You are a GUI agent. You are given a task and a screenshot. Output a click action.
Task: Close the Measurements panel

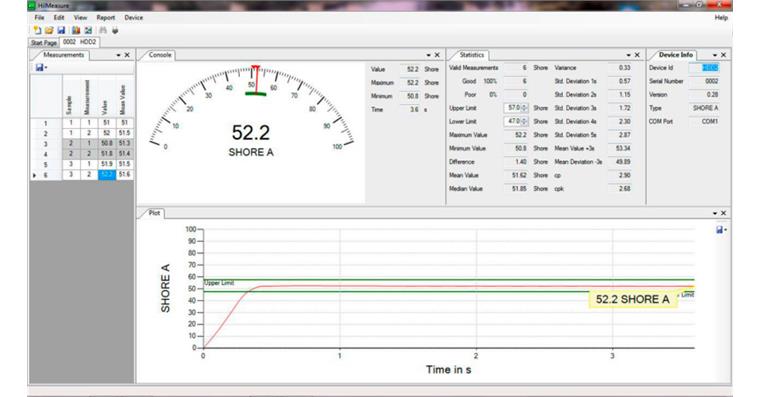[127, 55]
